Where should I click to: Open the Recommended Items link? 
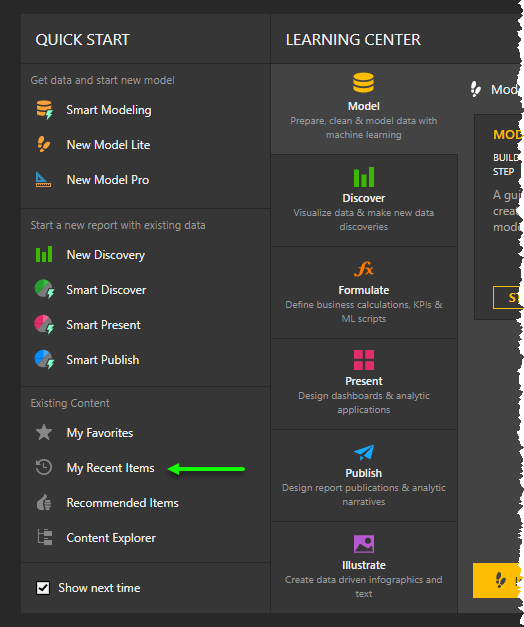coord(122,503)
